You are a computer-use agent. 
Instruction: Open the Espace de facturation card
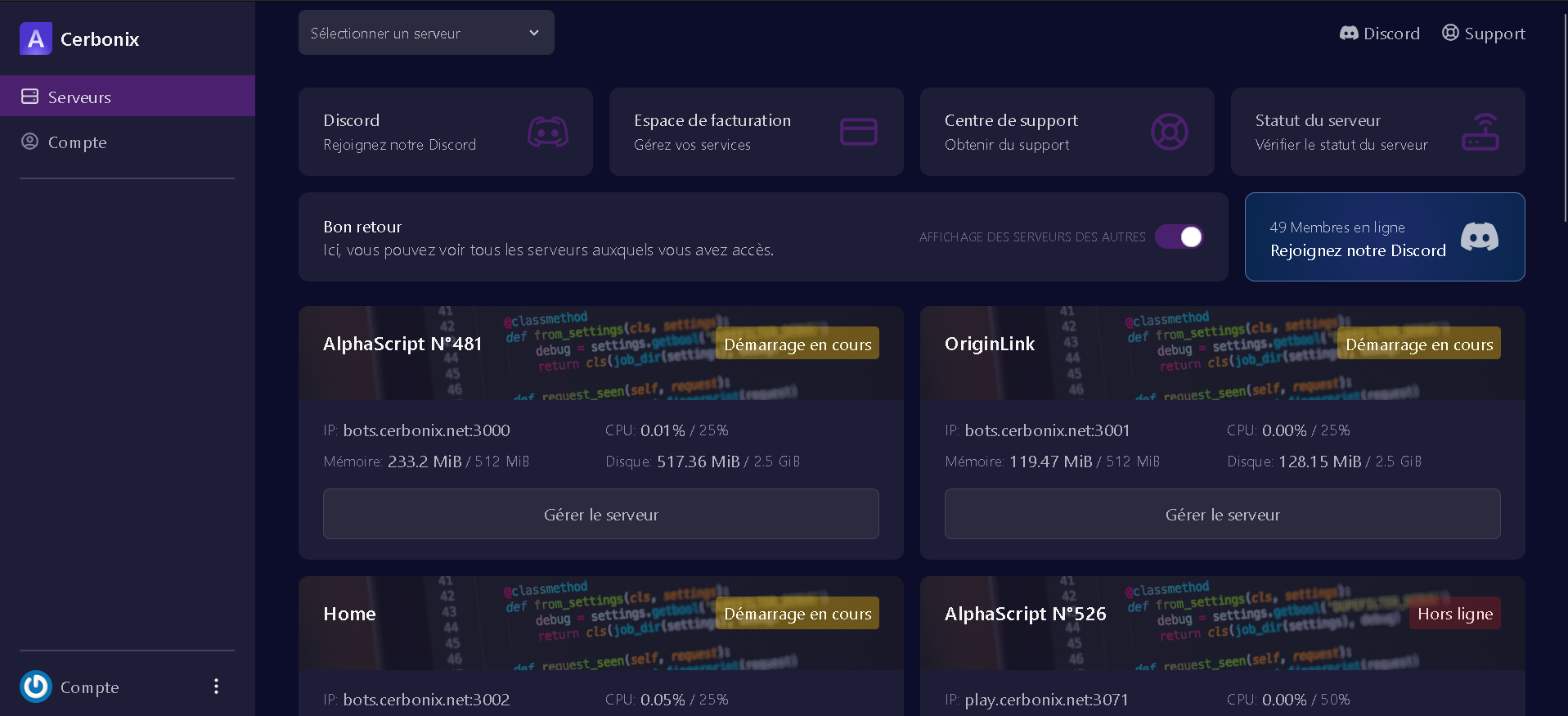757,132
